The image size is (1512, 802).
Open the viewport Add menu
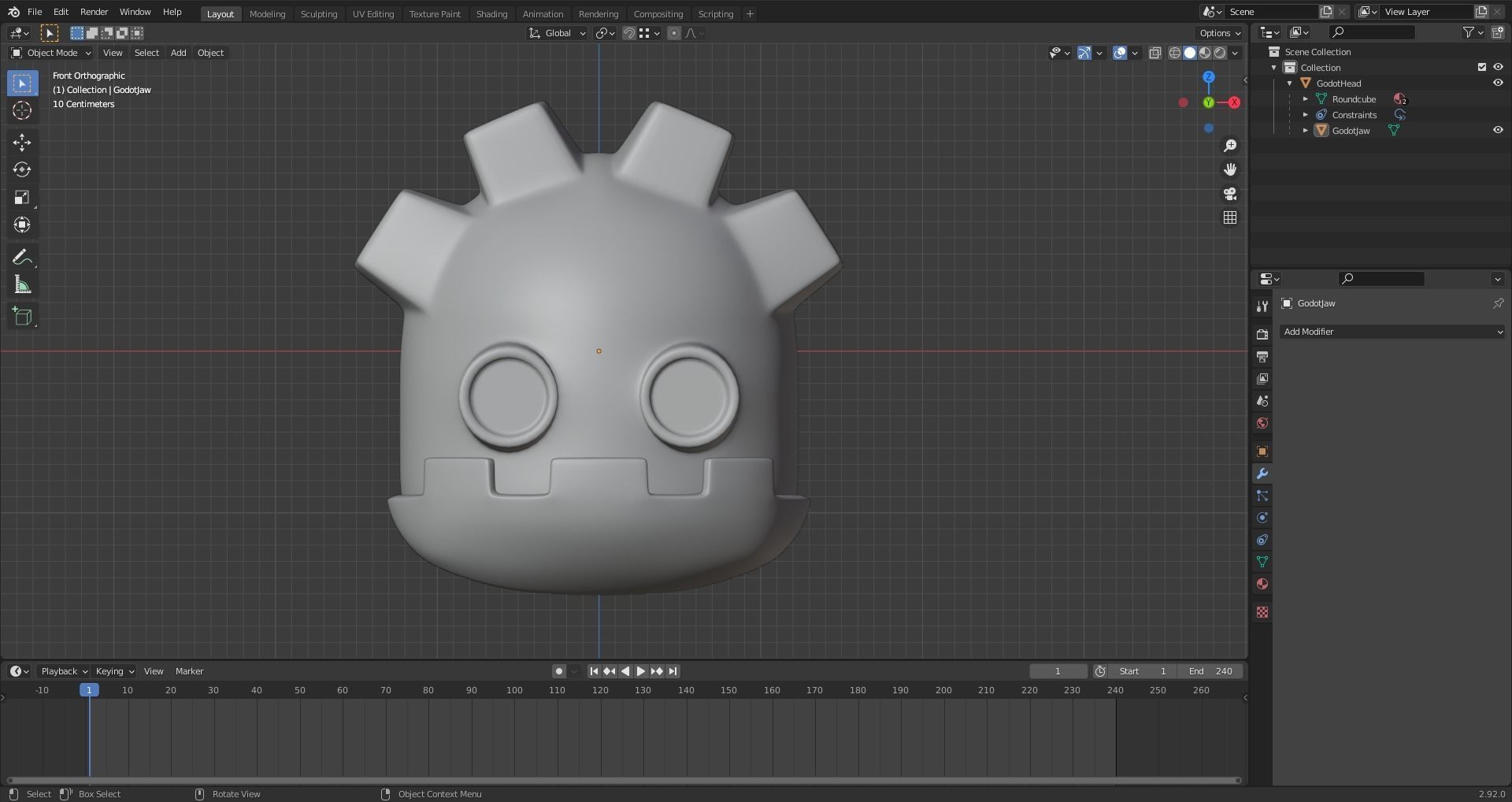click(179, 53)
